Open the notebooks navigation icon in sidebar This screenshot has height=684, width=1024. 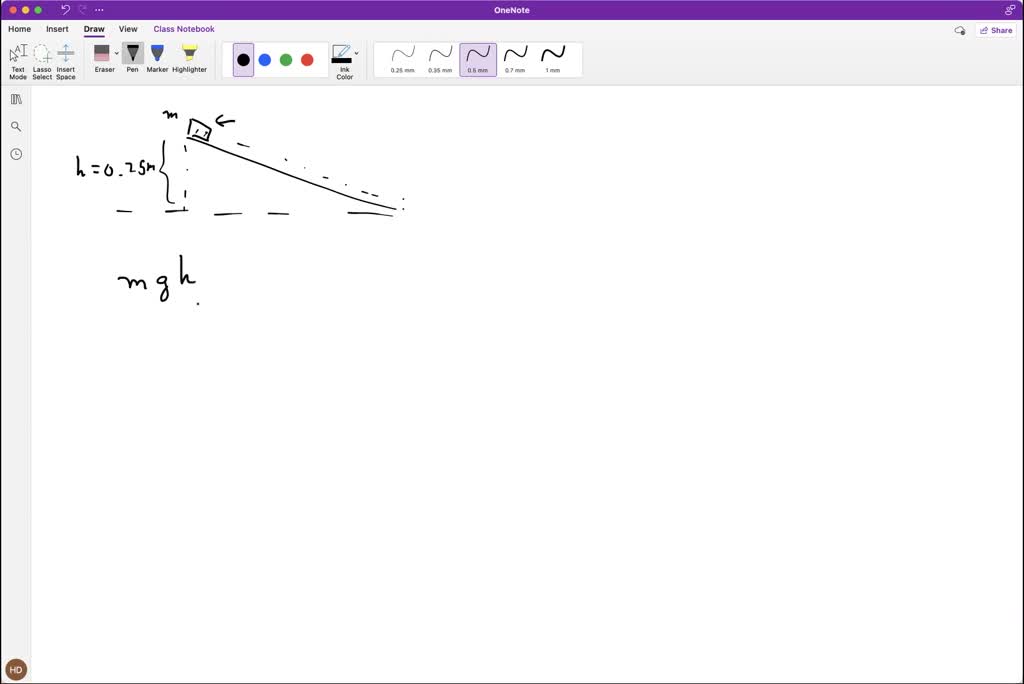(x=16, y=100)
